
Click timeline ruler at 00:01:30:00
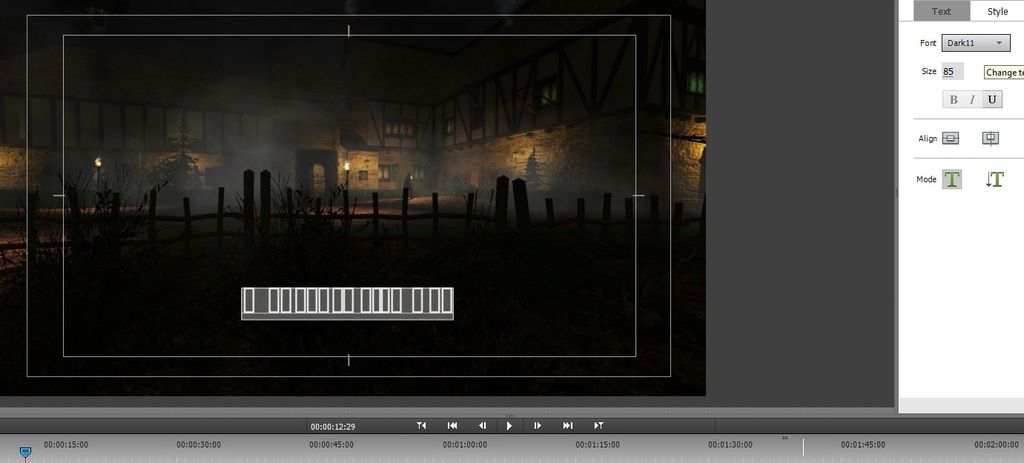[x=730, y=445]
